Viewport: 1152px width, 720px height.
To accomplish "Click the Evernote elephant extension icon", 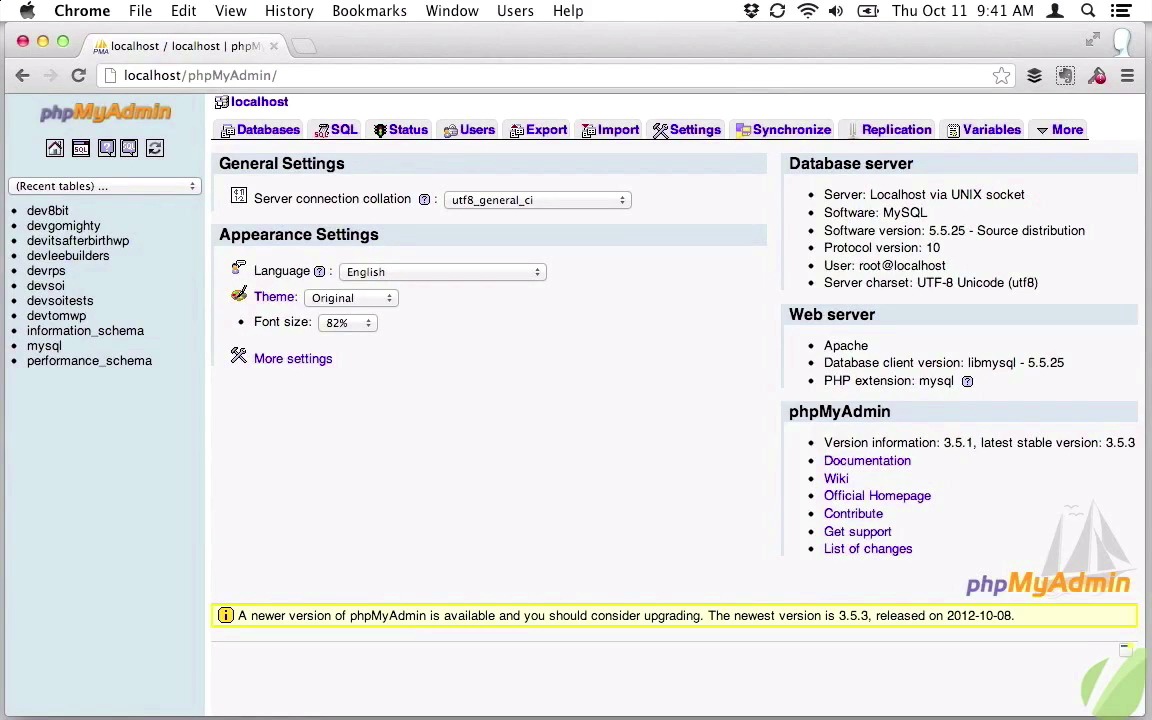I will (1065, 76).
